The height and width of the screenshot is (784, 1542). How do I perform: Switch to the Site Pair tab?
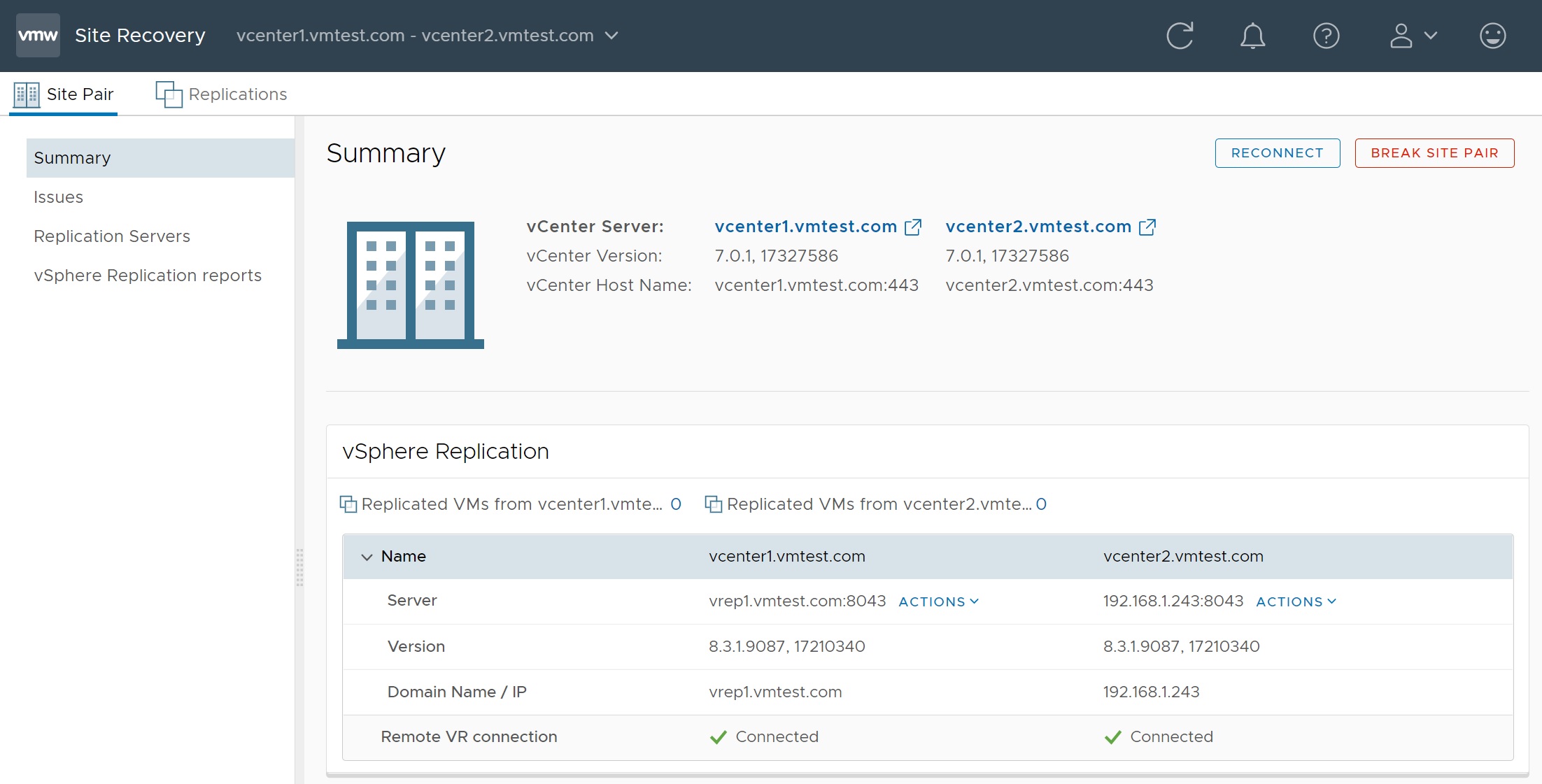click(x=64, y=94)
